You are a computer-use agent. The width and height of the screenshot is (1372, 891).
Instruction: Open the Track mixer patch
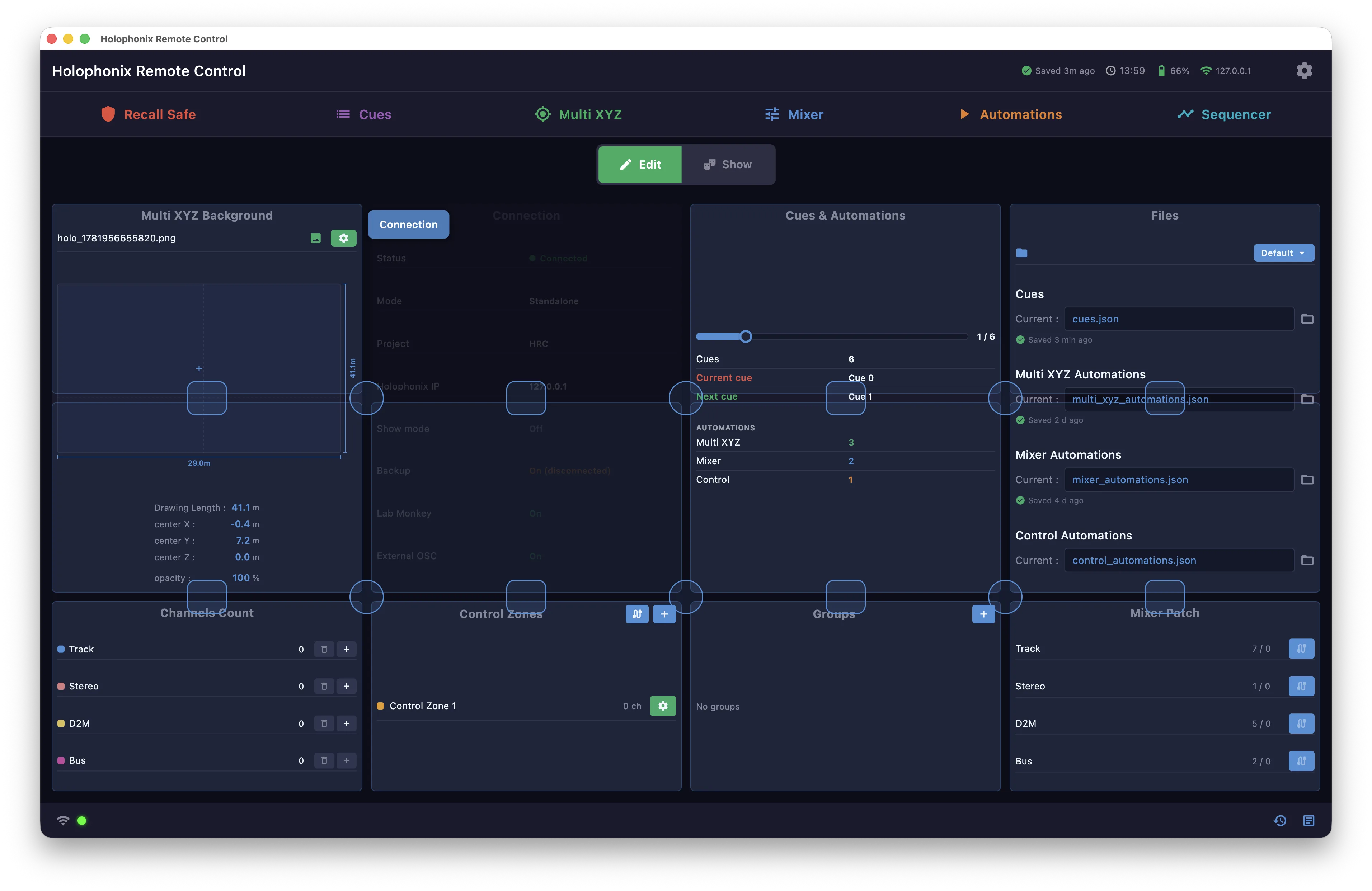pos(1301,649)
